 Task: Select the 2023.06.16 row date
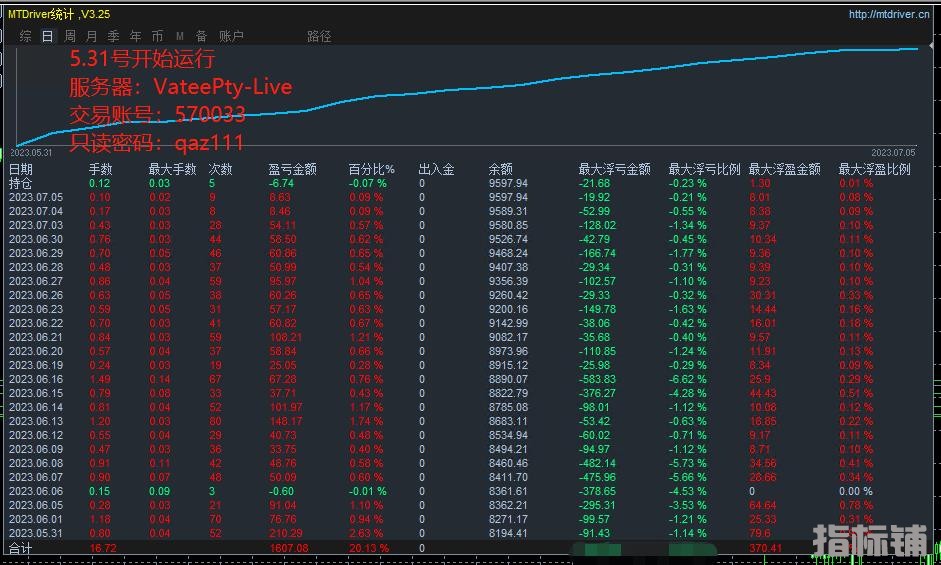(x=36, y=380)
